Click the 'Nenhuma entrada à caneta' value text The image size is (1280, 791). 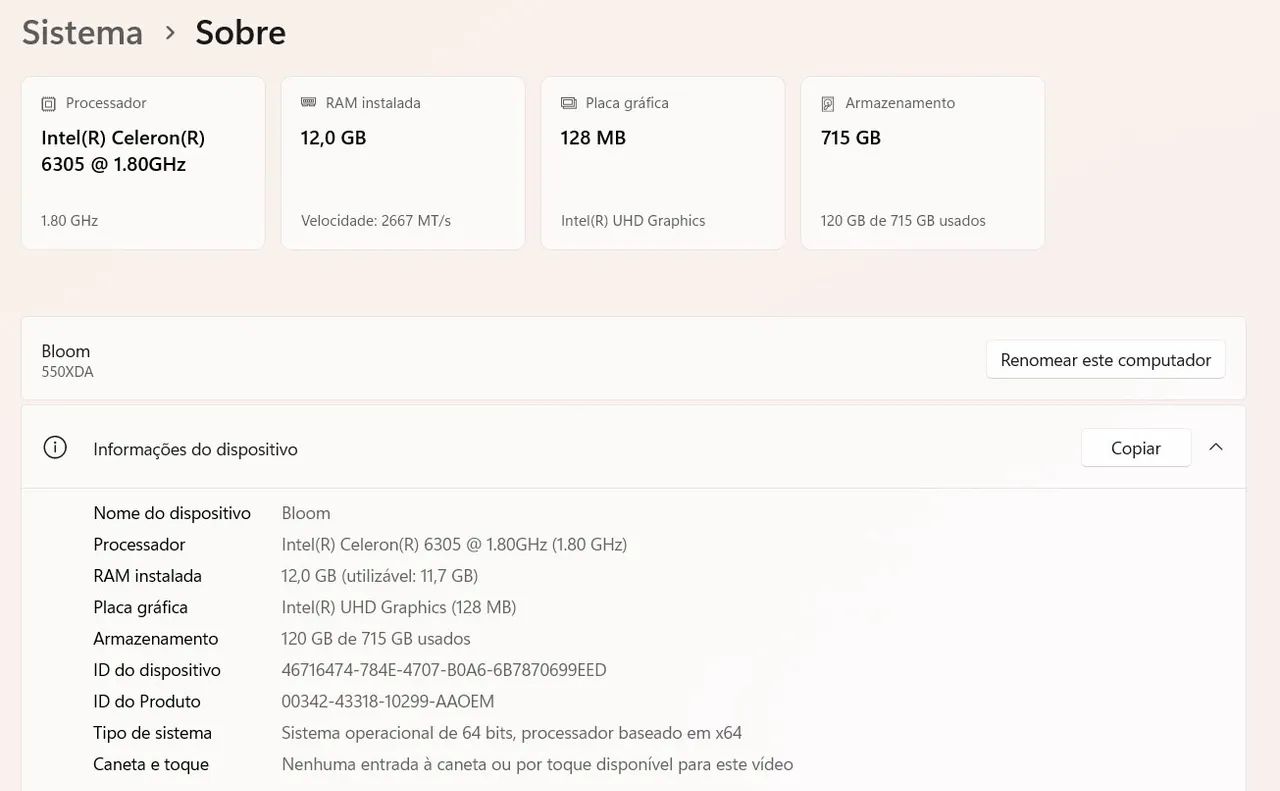pyautogui.click(x=537, y=765)
